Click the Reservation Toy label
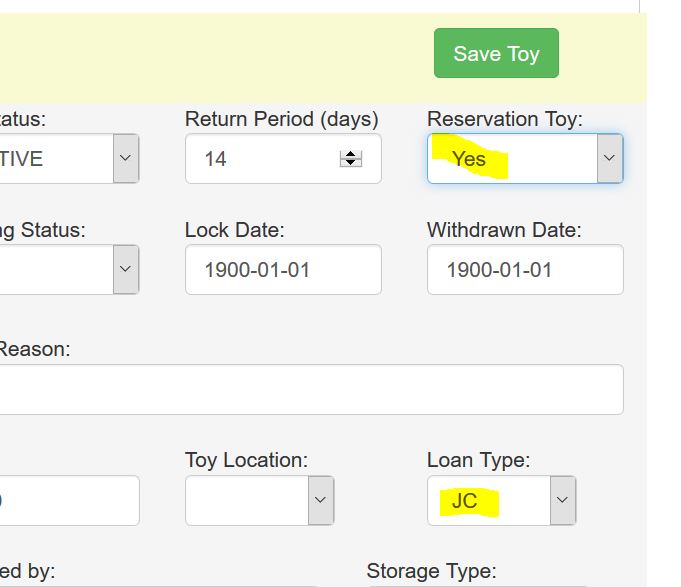Screen dimensions: 681x587 [x=504, y=119]
